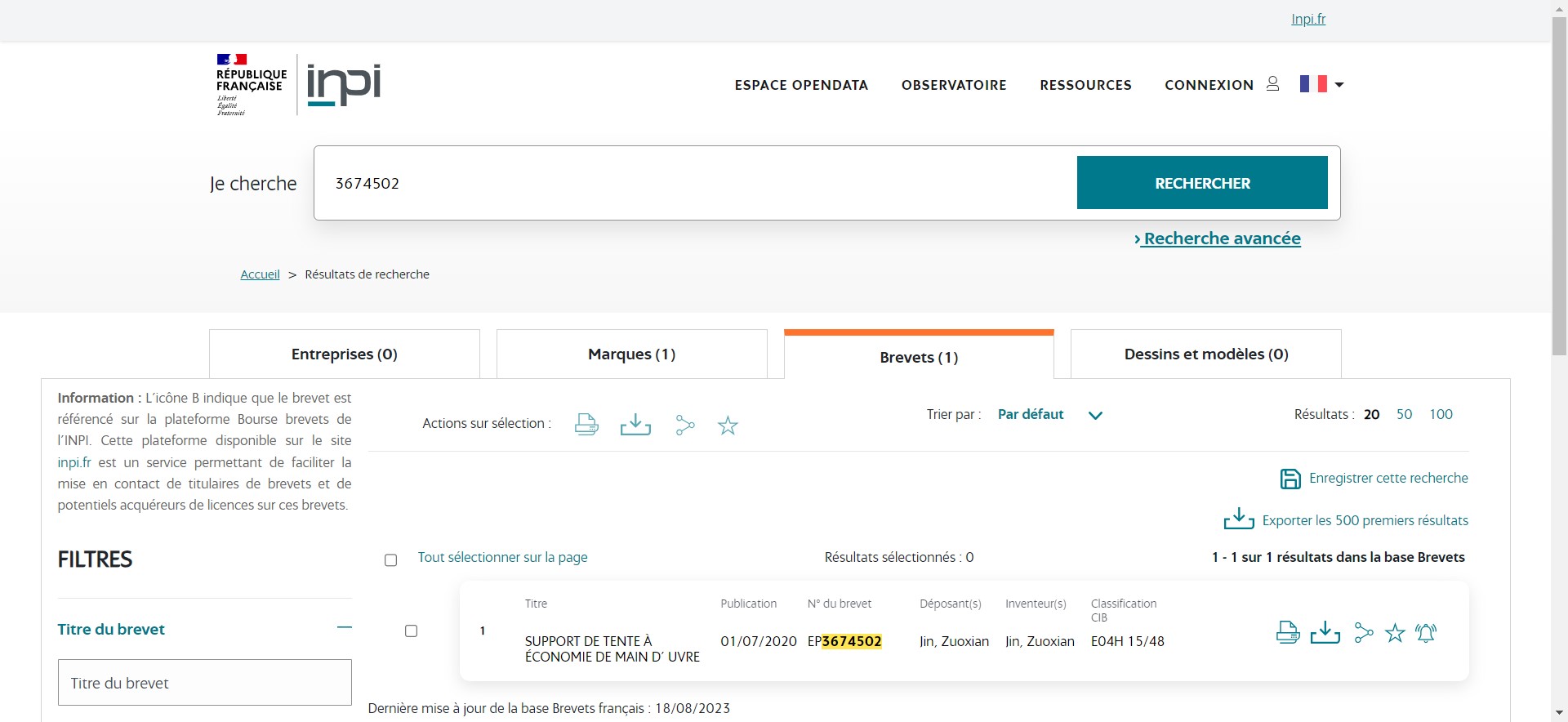Image resolution: width=1568 pixels, height=722 pixels.
Task: Click the Rechercher button
Action: (x=1202, y=183)
